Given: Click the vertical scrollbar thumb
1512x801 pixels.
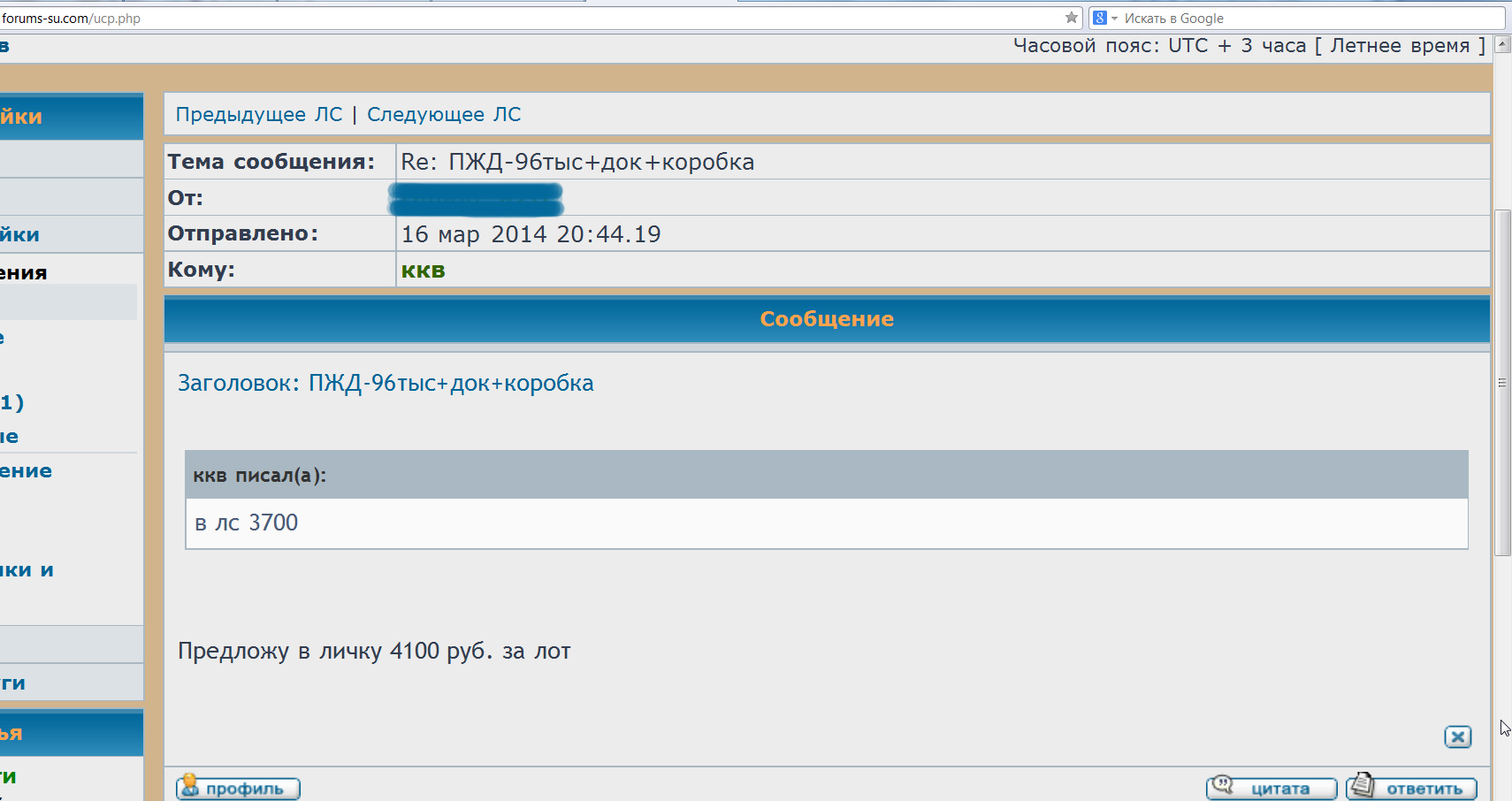Looking at the screenshot, I should (1502, 382).
